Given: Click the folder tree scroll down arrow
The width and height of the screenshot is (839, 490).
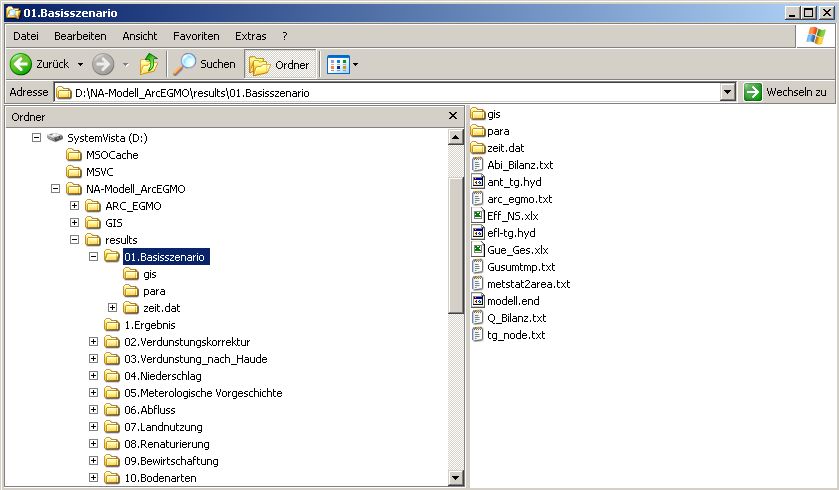Looking at the screenshot, I should pos(456,480).
